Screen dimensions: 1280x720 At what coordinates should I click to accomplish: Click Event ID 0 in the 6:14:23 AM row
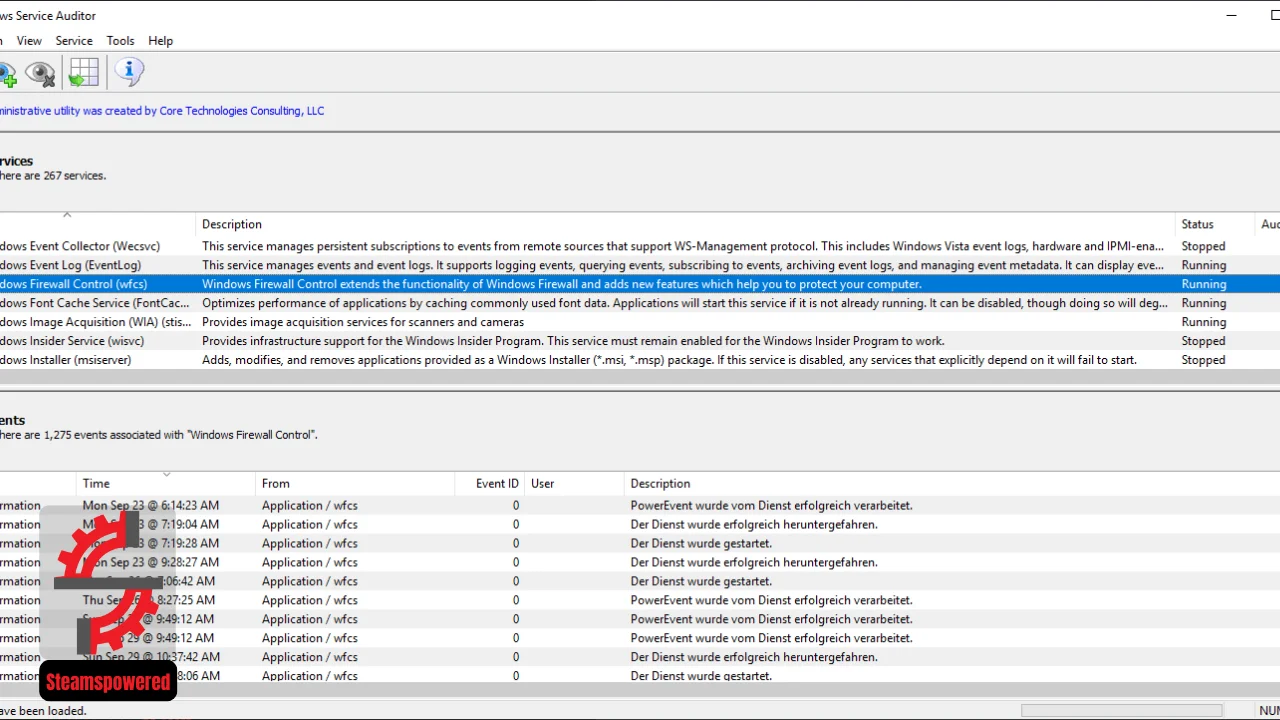(516, 506)
